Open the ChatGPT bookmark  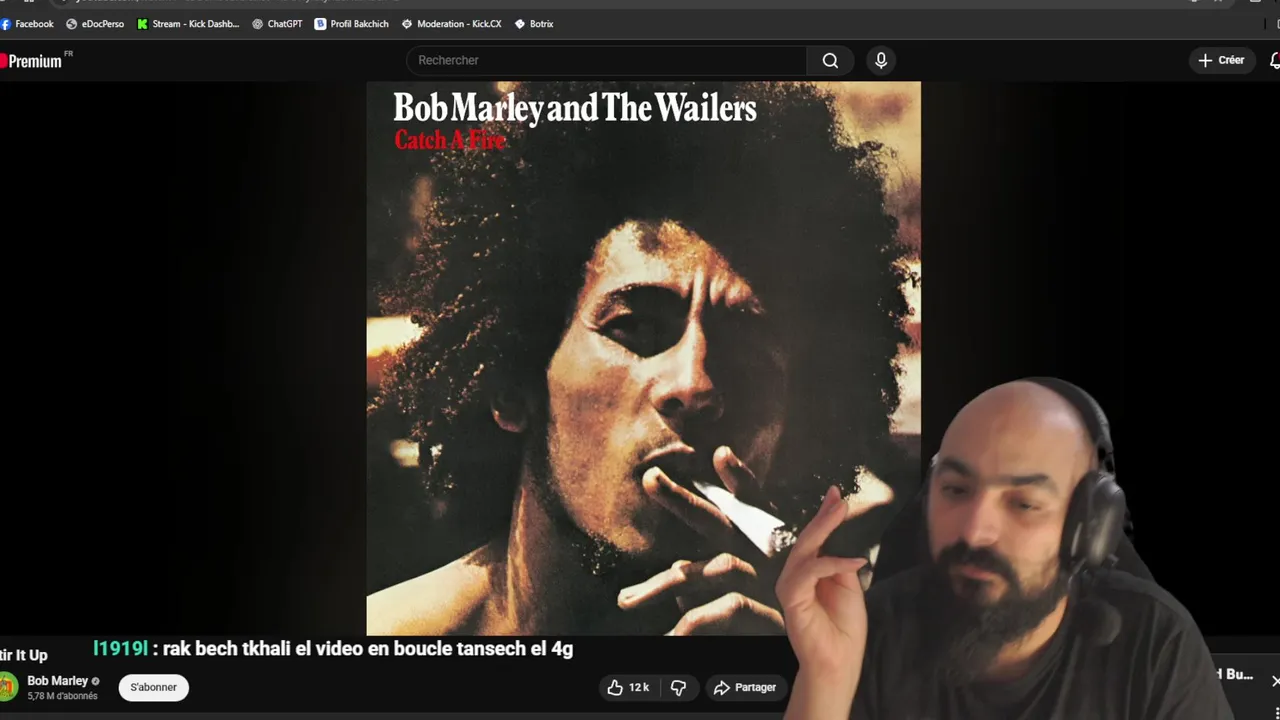tap(277, 24)
